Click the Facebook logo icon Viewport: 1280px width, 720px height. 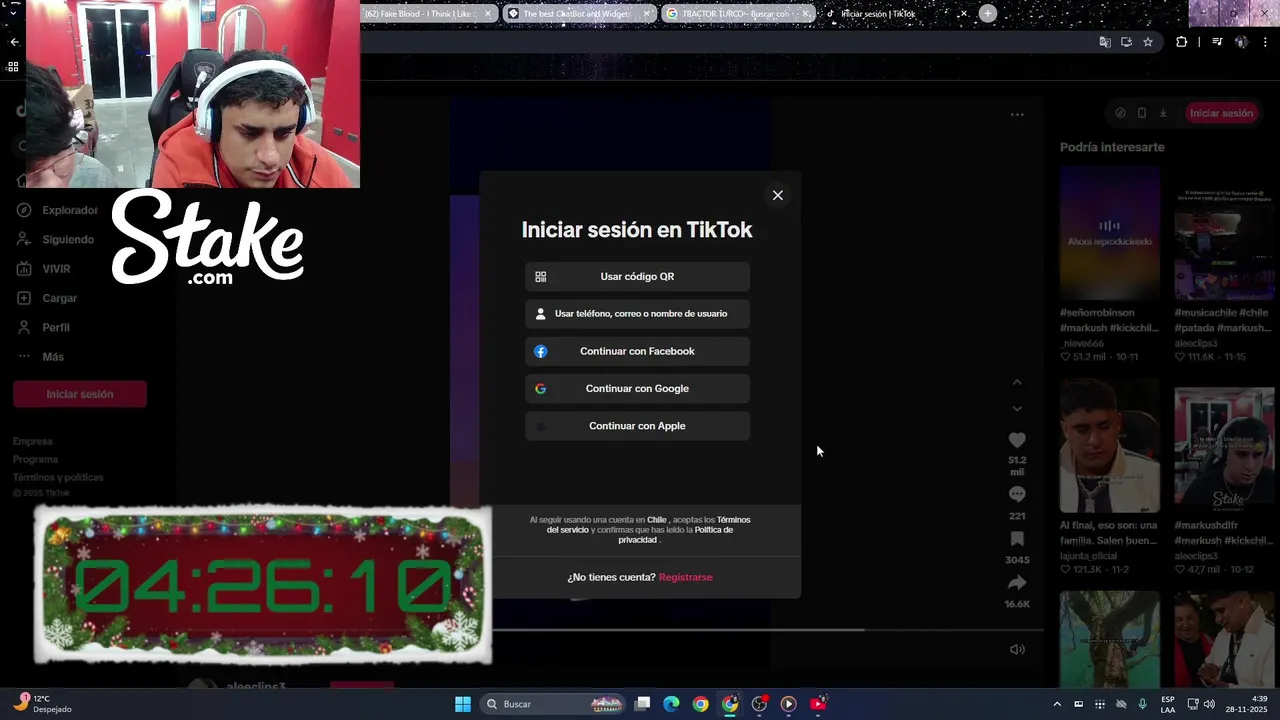pyautogui.click(x=541, y=351)
